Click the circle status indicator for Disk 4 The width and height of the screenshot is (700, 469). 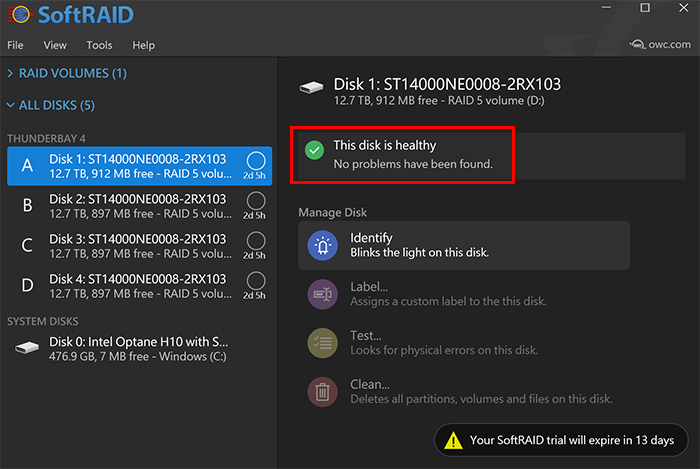point(256,281)
